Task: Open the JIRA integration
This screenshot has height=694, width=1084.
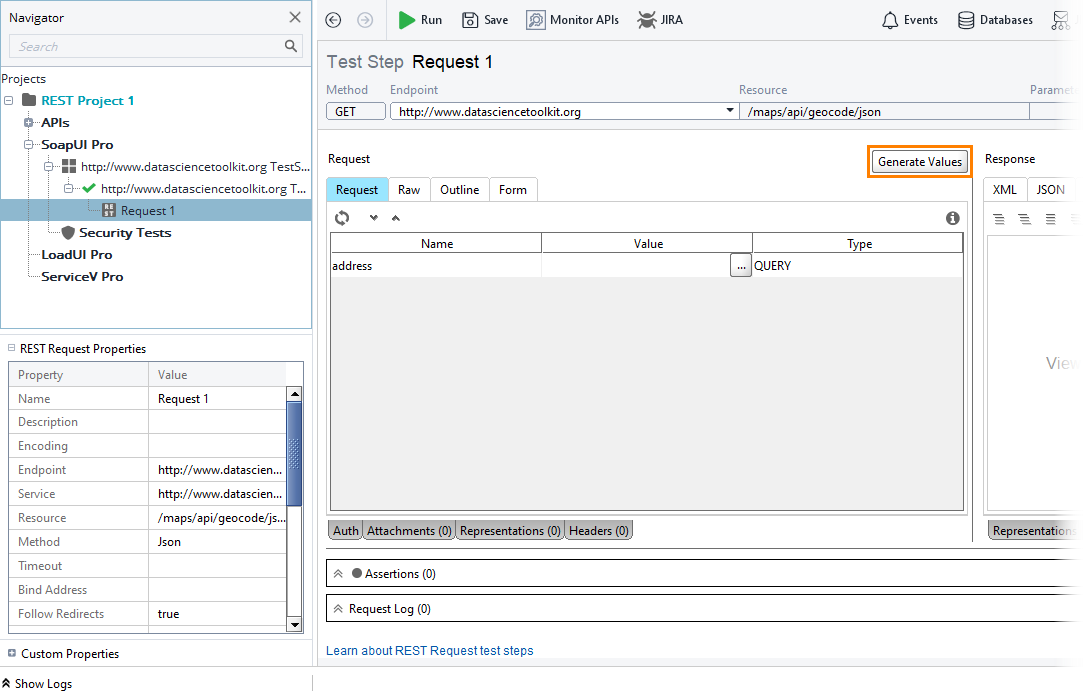Action: pos(660,20)
